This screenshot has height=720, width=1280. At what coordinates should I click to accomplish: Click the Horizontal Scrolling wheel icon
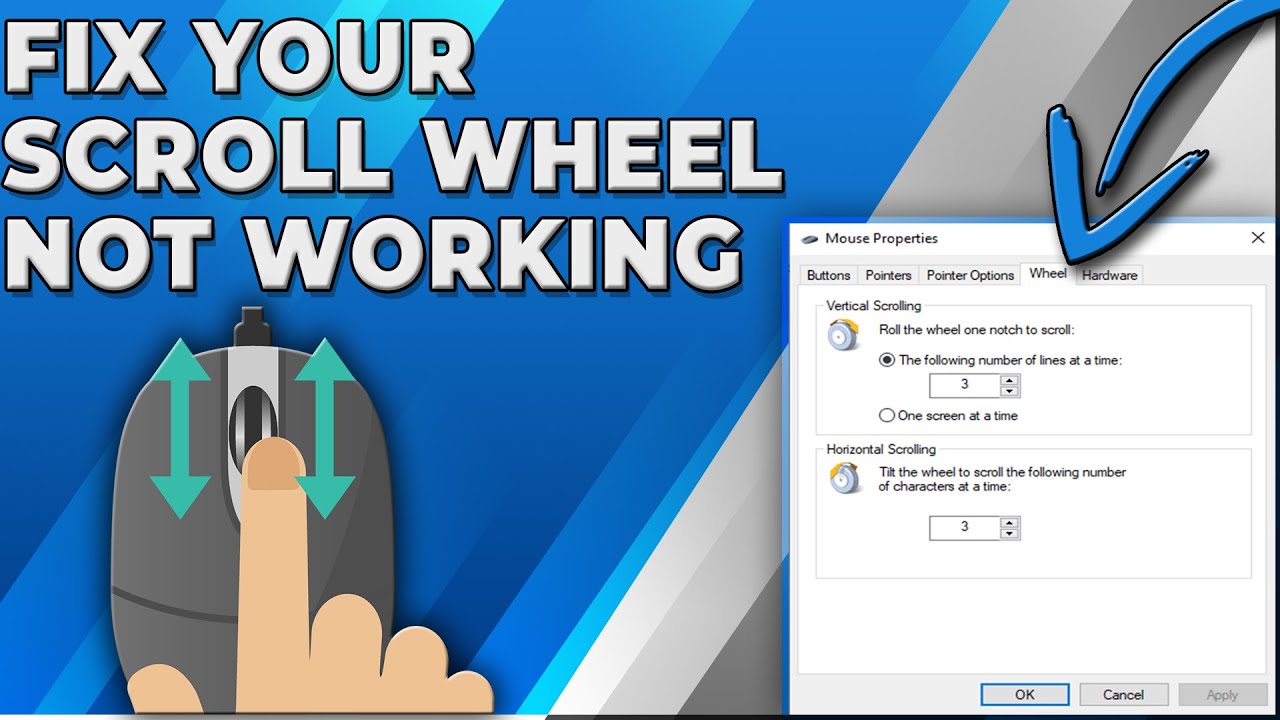coord(843,478)
